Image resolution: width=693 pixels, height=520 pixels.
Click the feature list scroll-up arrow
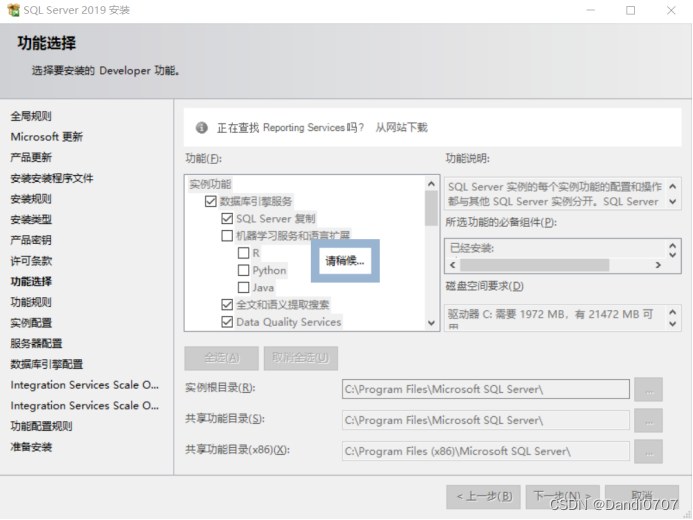[431, 183]
